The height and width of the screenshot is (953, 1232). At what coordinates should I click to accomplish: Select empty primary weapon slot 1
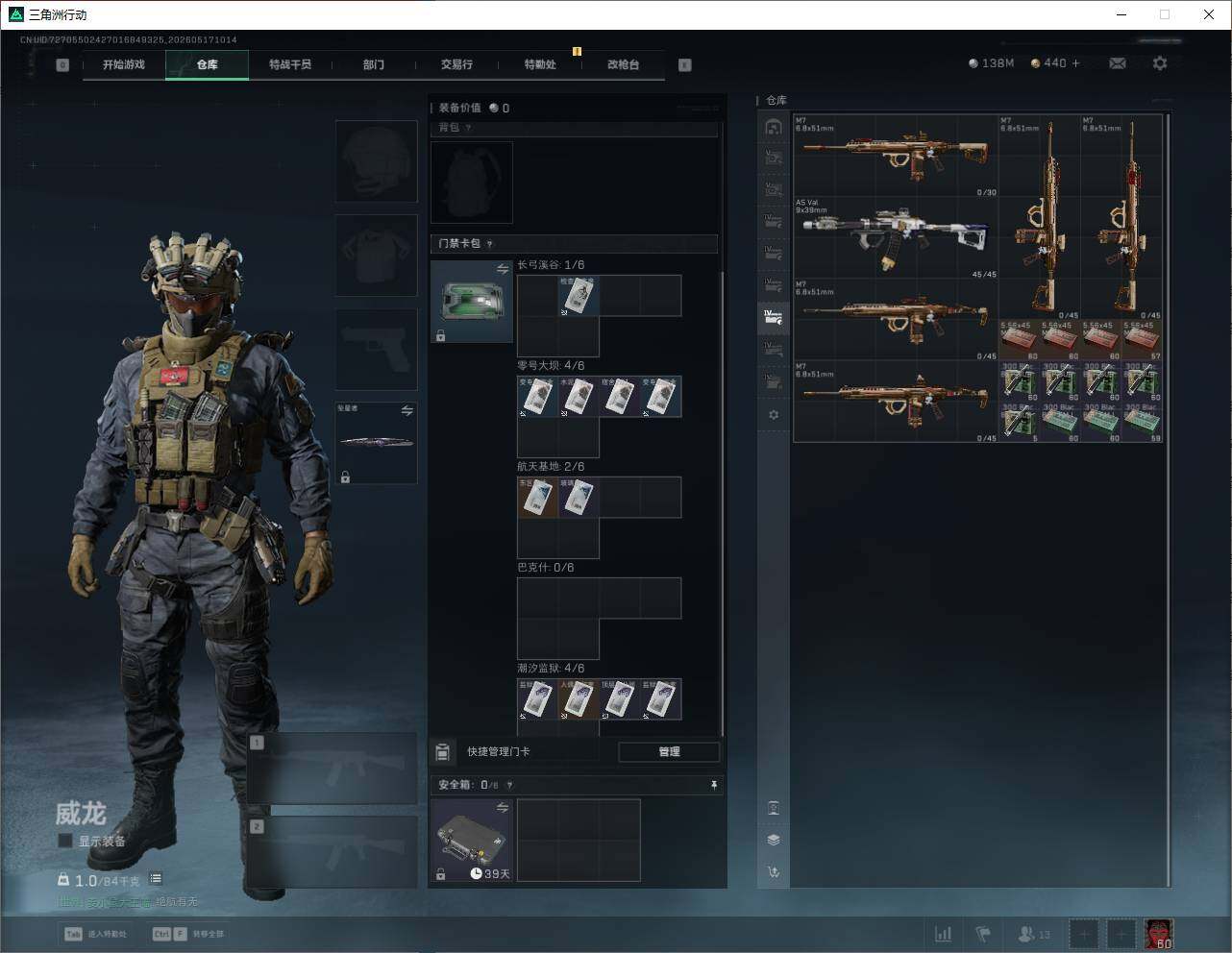332,770
